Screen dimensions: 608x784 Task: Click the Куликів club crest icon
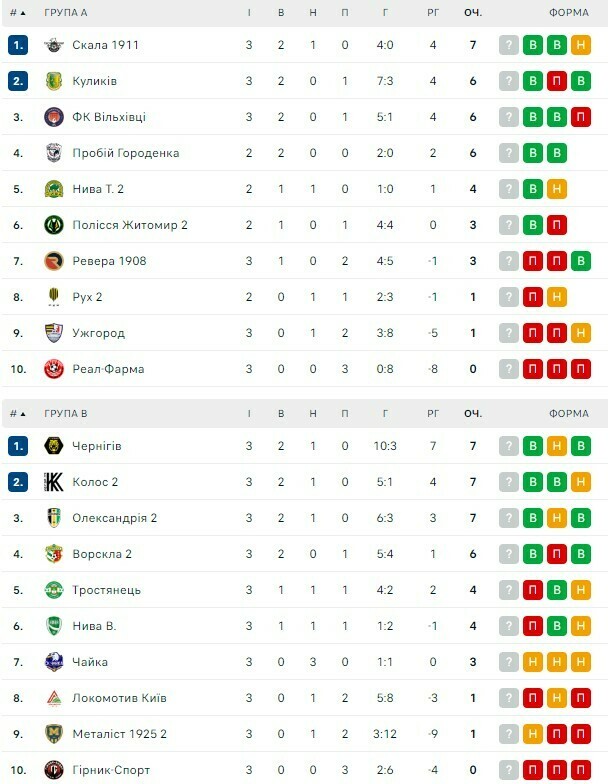pyautogui.click(x=54, y=81)
